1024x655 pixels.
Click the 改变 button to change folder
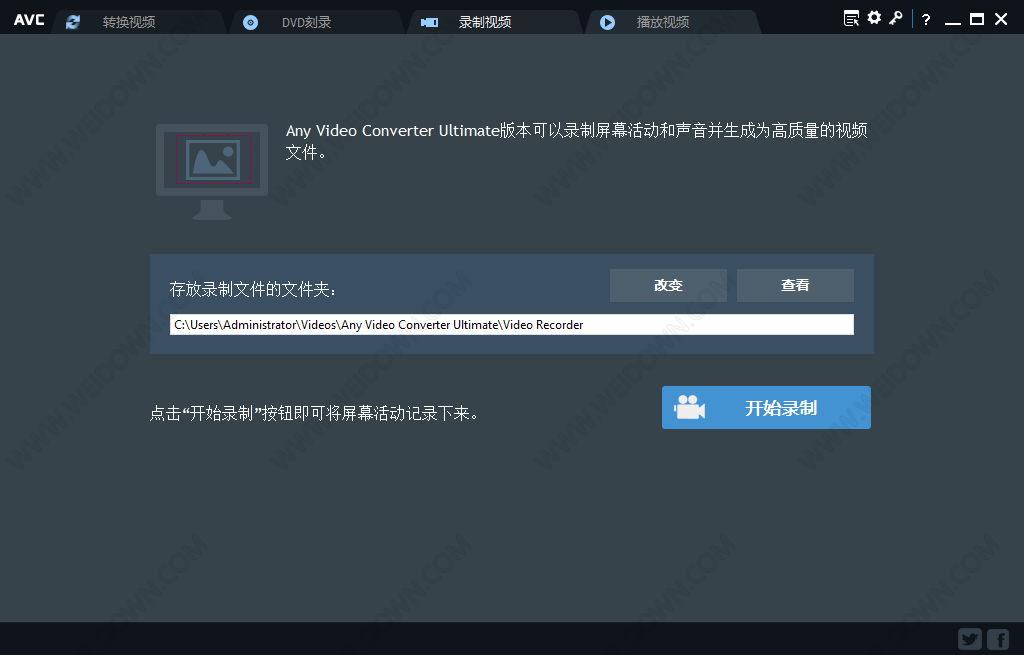tap(668, 285)
